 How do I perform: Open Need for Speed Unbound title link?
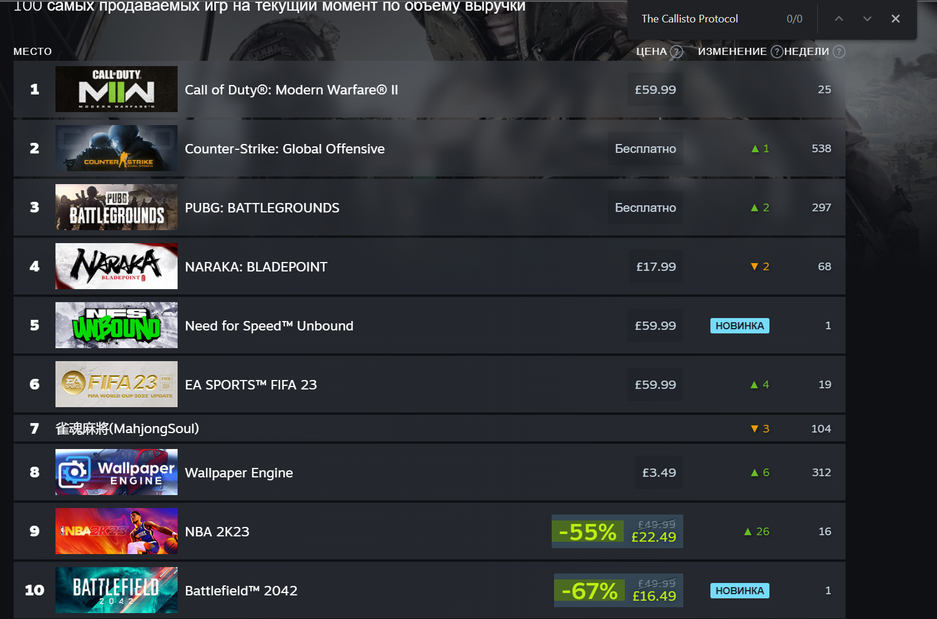[x=269, y=326]
